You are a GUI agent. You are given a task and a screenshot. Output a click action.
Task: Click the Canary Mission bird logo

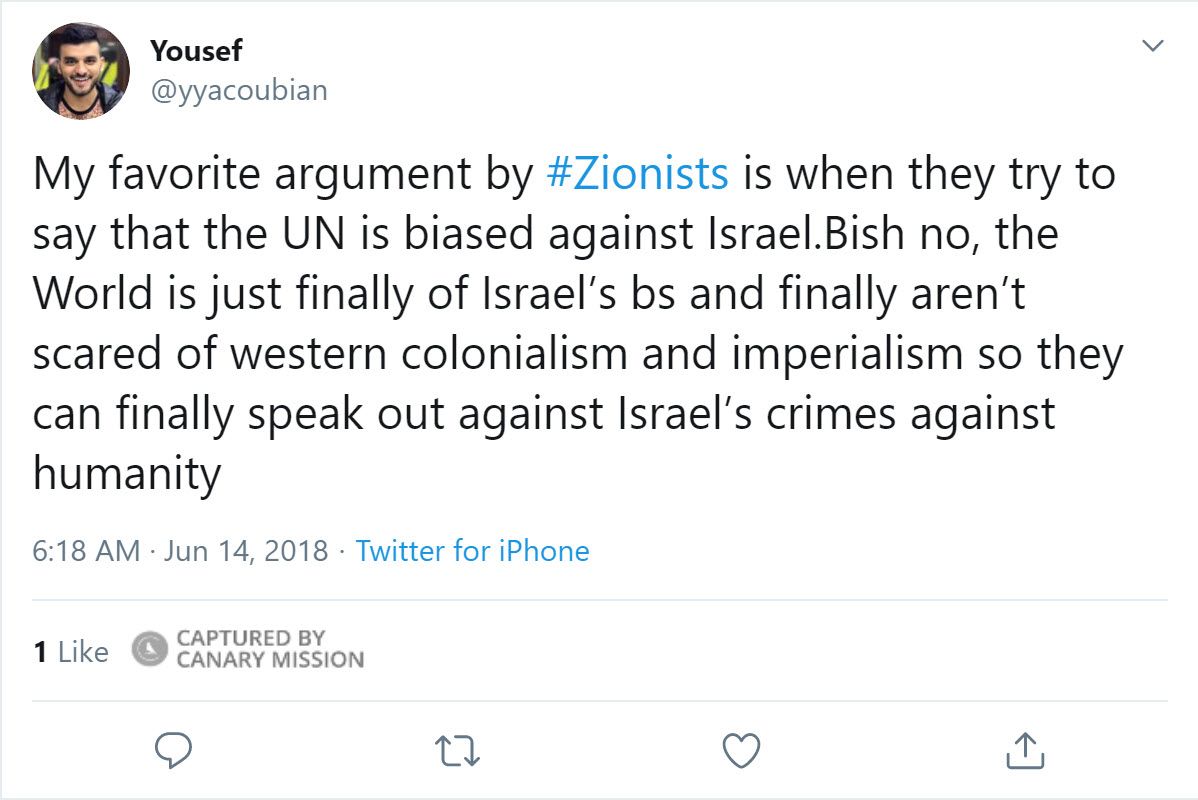pos(149,650)
